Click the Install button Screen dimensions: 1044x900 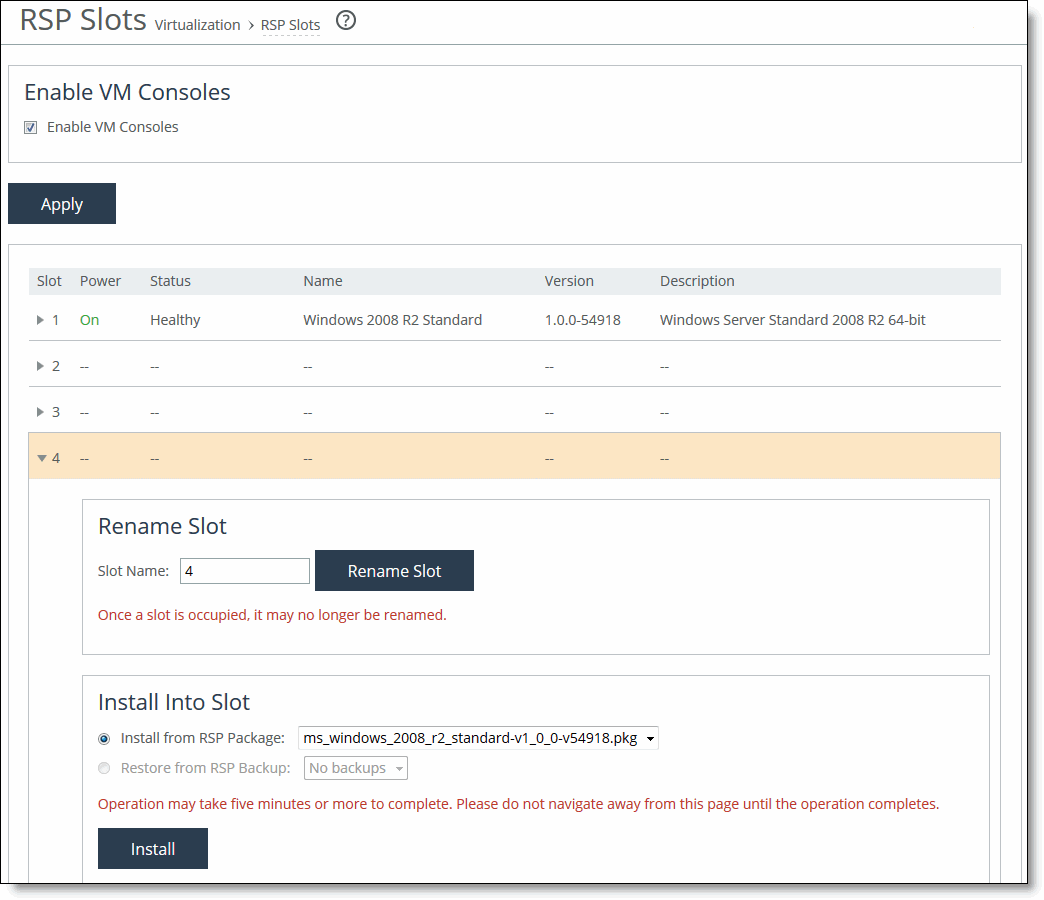(x=153, y=849)
